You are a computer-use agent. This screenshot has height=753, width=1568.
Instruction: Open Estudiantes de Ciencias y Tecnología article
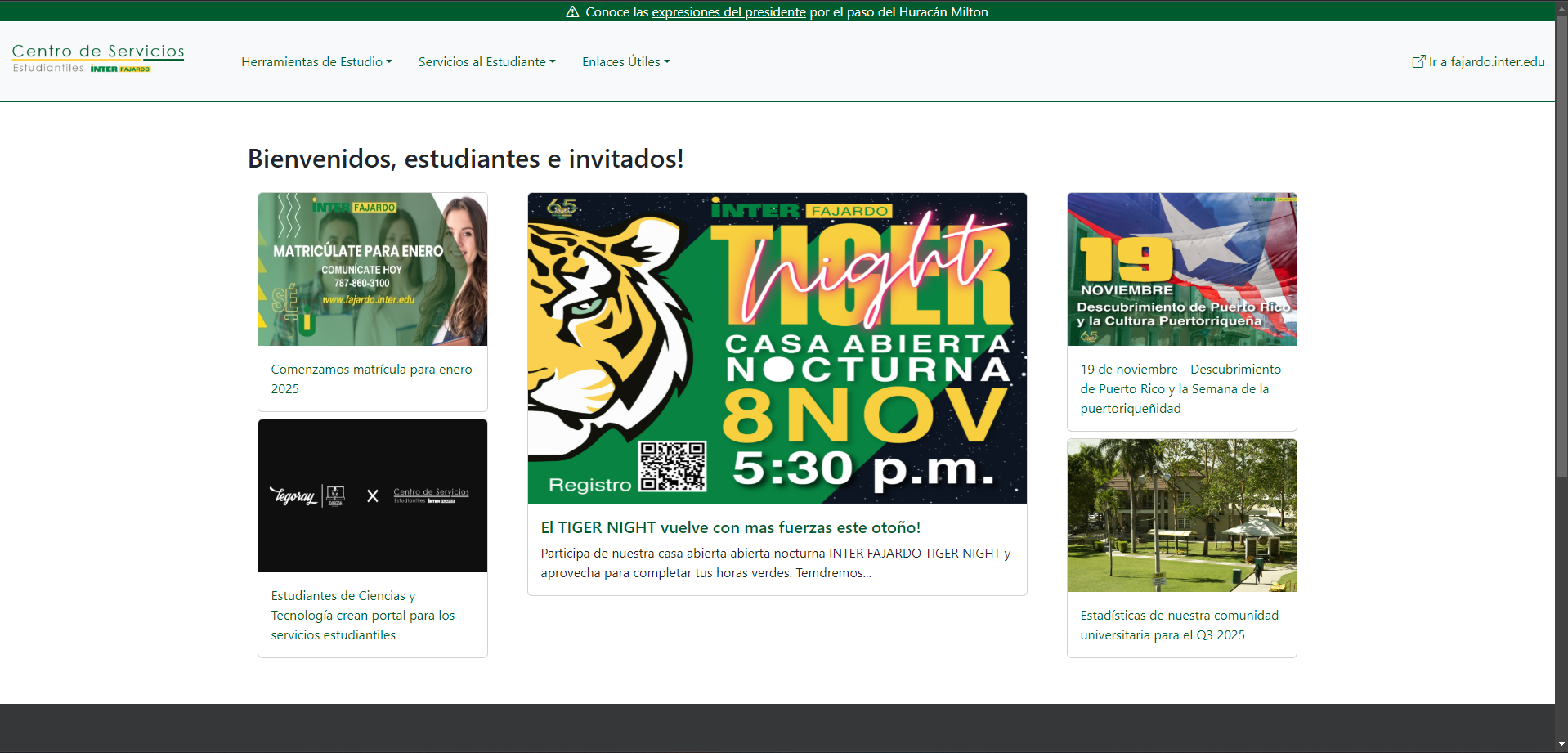[x=362, y=615]
